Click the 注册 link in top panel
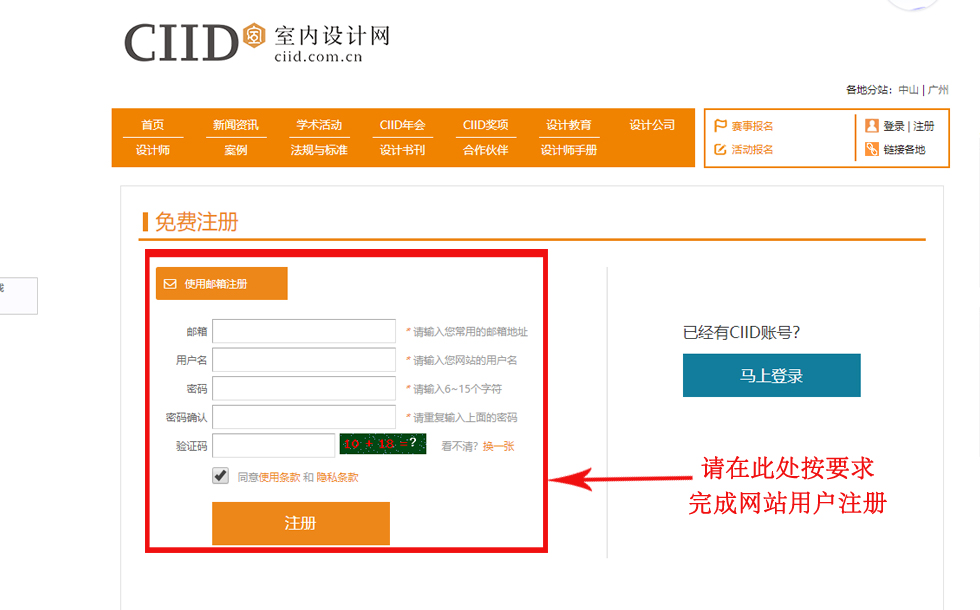The width and height of the screenshot is (980, 610). 924,126
